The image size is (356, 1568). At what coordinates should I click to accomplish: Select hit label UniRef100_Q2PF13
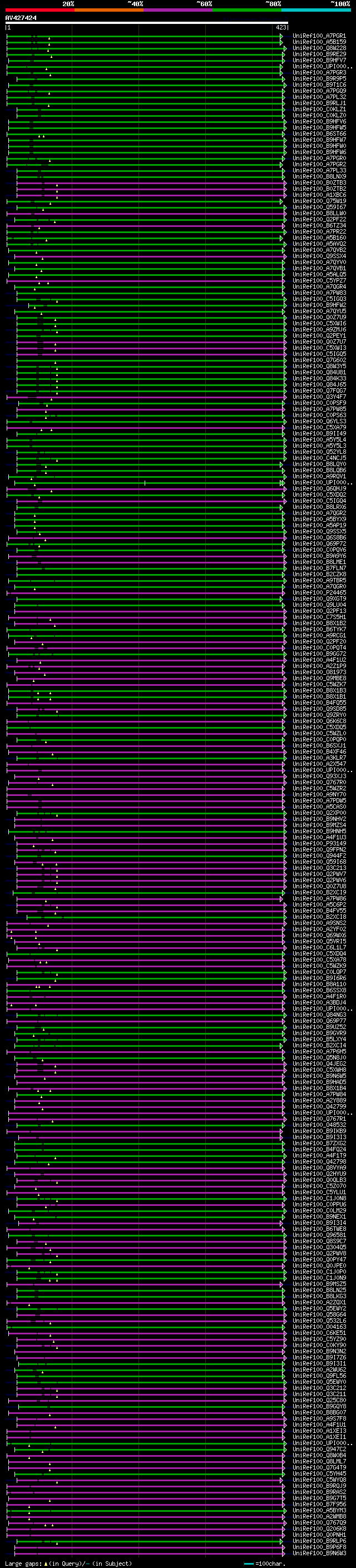319,611
